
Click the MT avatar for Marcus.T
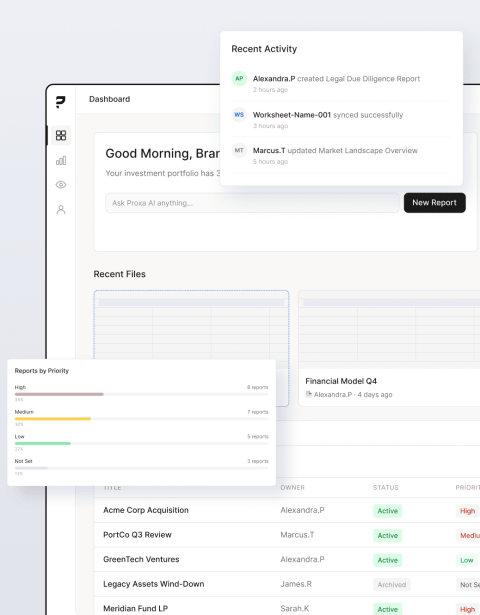(x=239, y=151)
